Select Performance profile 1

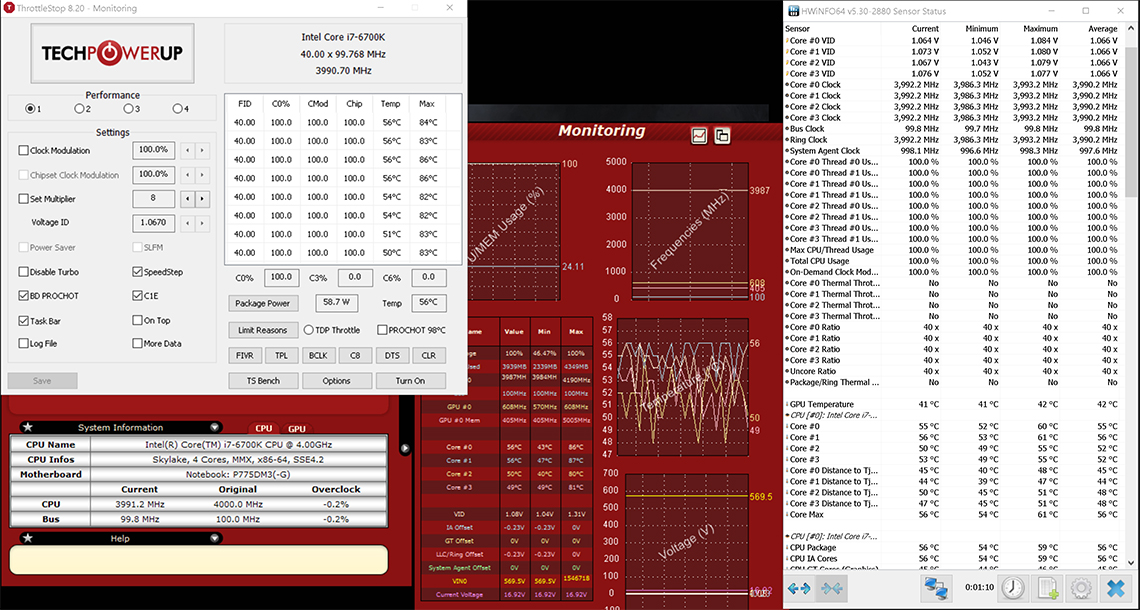coord(30,109)
